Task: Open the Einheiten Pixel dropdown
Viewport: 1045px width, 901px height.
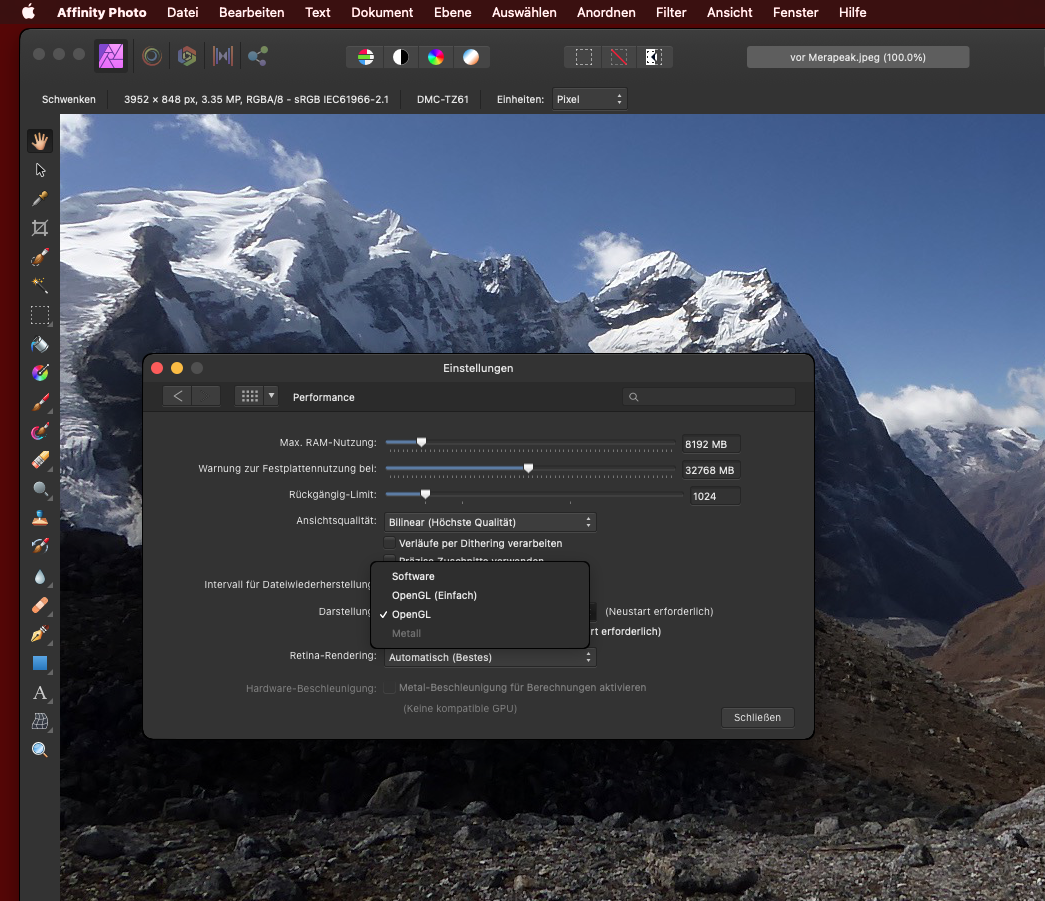Action: tap(589, 99)
